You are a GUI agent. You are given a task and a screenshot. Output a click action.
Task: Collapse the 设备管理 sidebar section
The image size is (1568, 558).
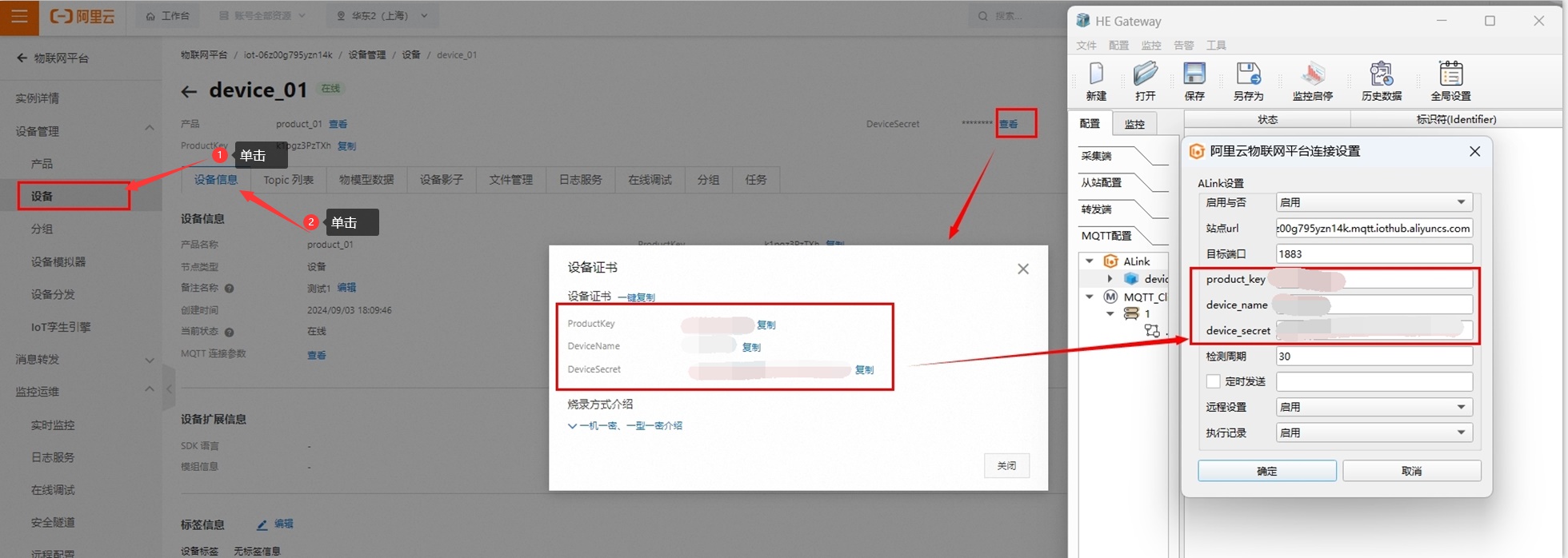click(150, 129)
